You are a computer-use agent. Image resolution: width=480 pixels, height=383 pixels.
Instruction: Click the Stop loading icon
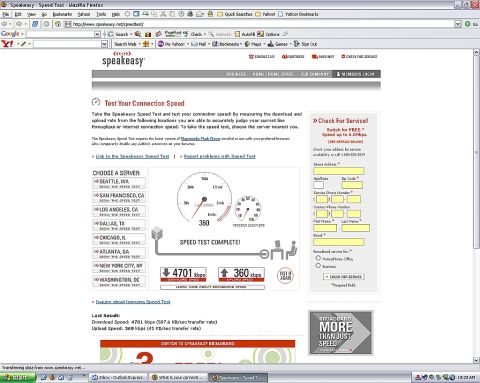(x=46, y=24)
